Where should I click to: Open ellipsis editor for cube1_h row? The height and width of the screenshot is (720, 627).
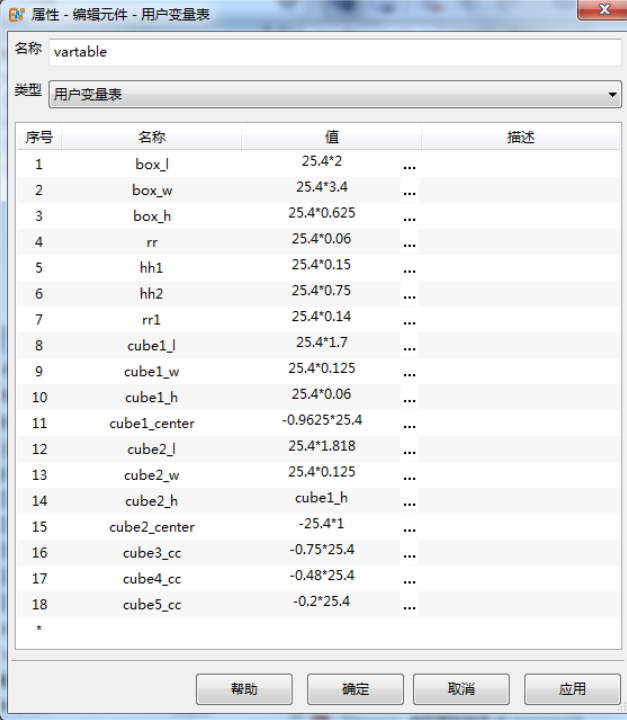coord(409,397)
